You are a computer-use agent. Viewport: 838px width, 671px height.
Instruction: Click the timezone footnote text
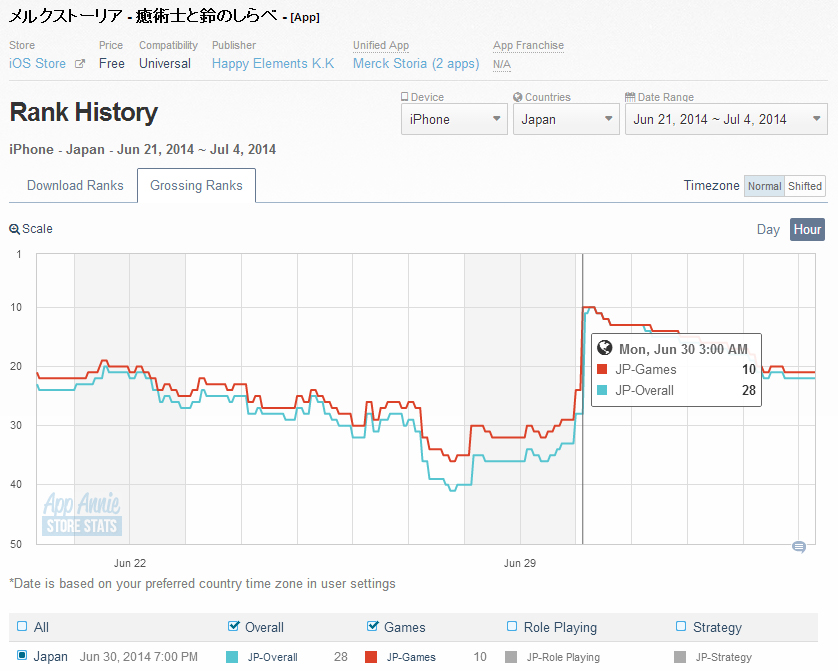[203, 583]
